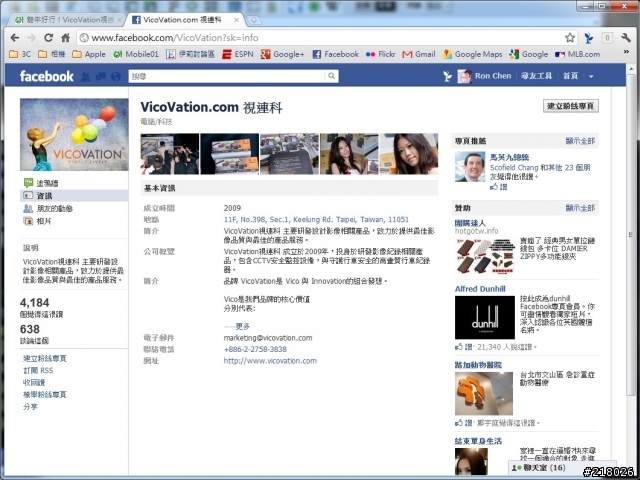Open the dunhill logo ad image
Viewport: 640px width, 480px height.
(x=484, y=318)
